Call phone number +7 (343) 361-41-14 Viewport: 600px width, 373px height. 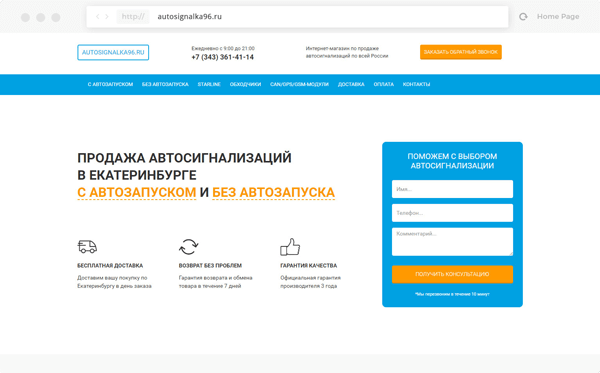pyautogui.click(x=222, y=57)
